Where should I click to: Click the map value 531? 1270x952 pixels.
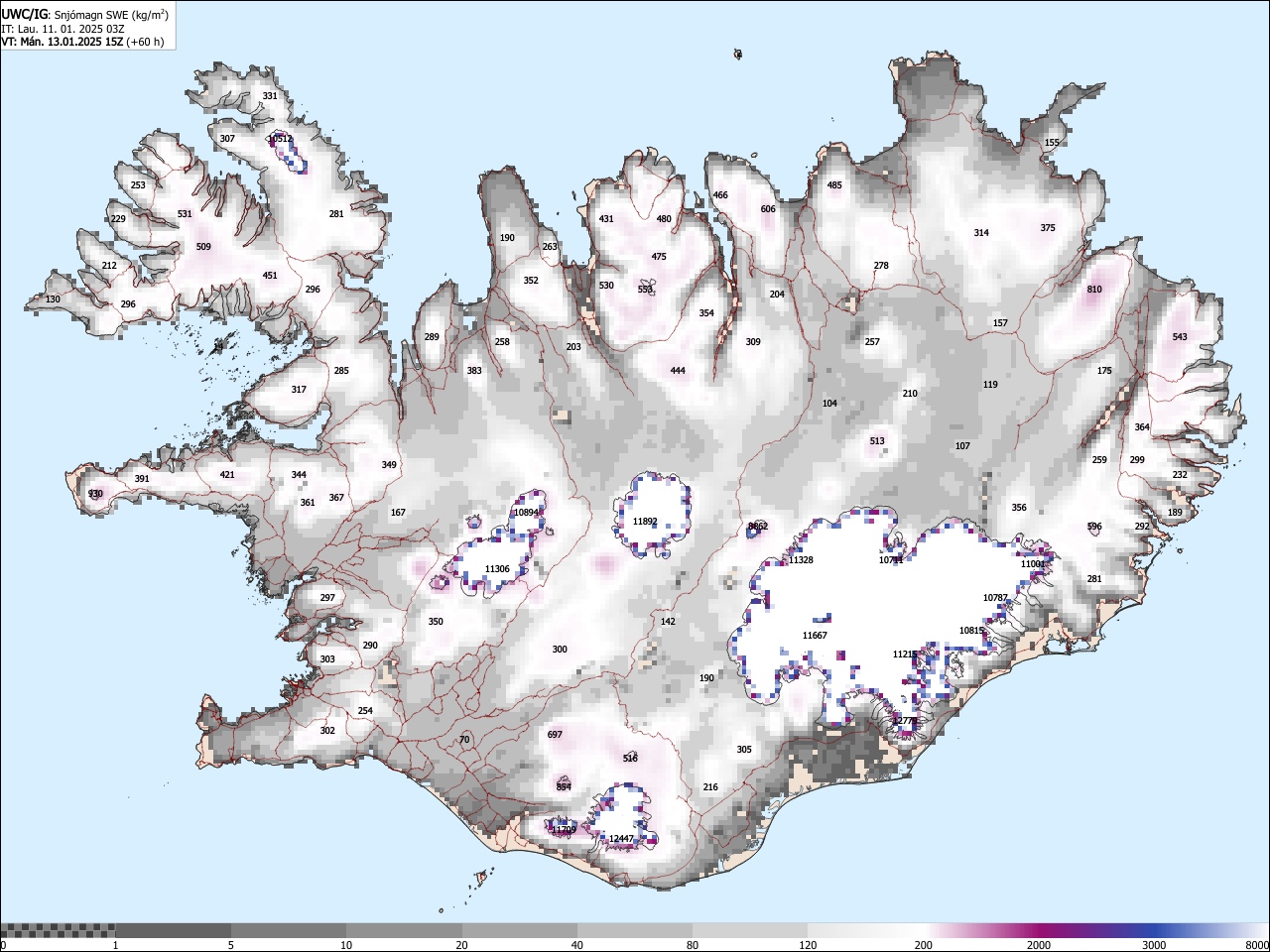pyautogui.click(x=185, y=214)
